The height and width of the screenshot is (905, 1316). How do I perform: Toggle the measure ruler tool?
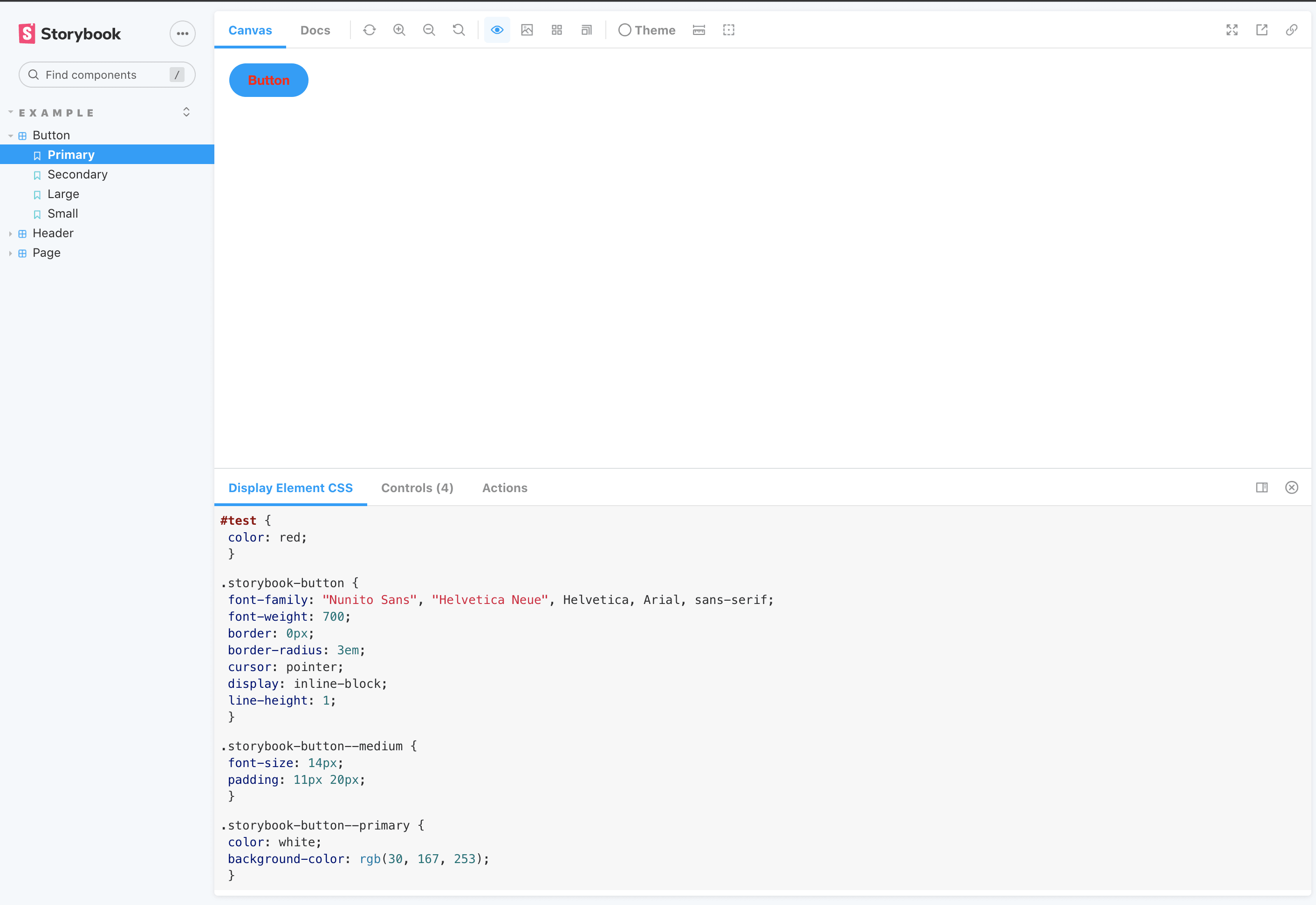point(699,30)
